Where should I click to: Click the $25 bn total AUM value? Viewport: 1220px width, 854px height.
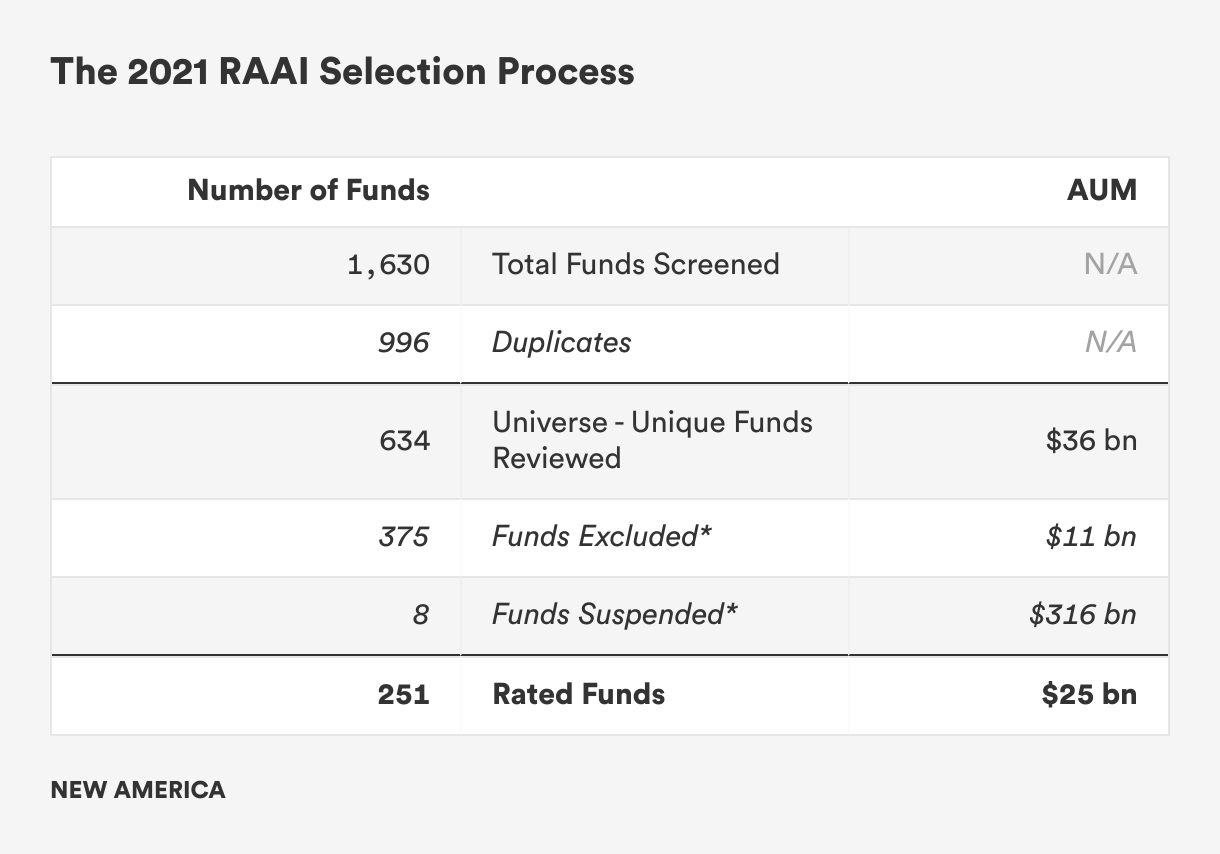(x=1089, y=694)
